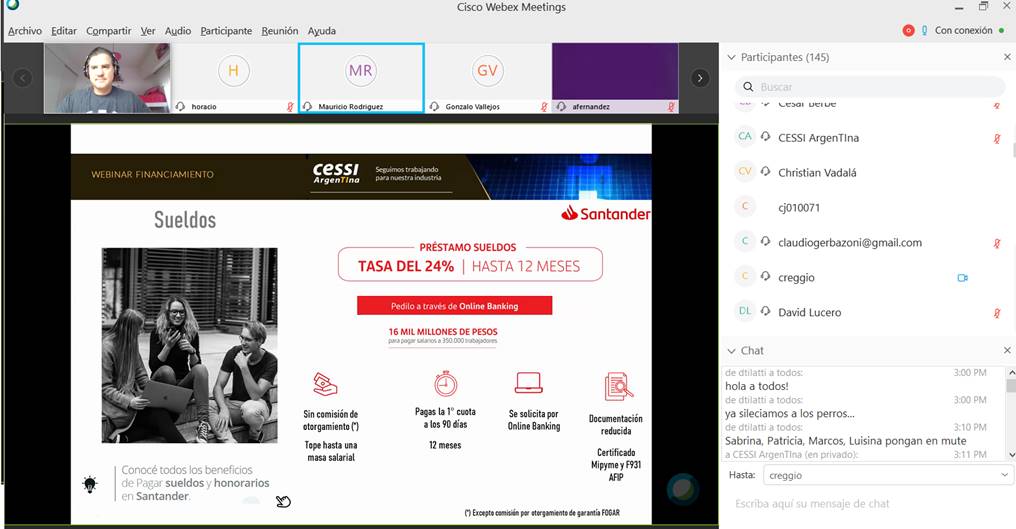Click the CV avatar for Christian Vadalá
This screenshot has width=1016, height=529.
[x=745, y=171]
